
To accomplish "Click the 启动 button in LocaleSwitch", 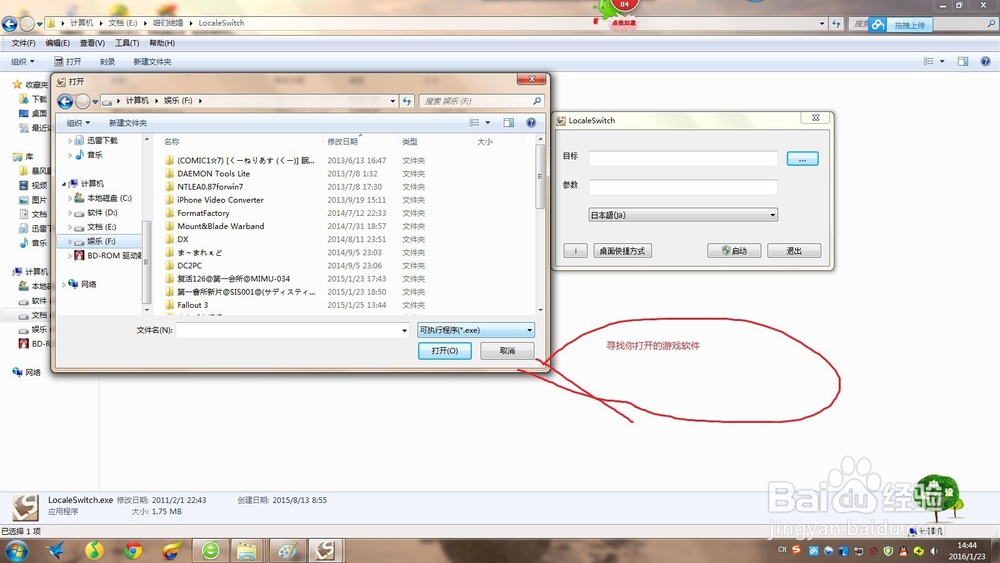I will tap(734, 251).
